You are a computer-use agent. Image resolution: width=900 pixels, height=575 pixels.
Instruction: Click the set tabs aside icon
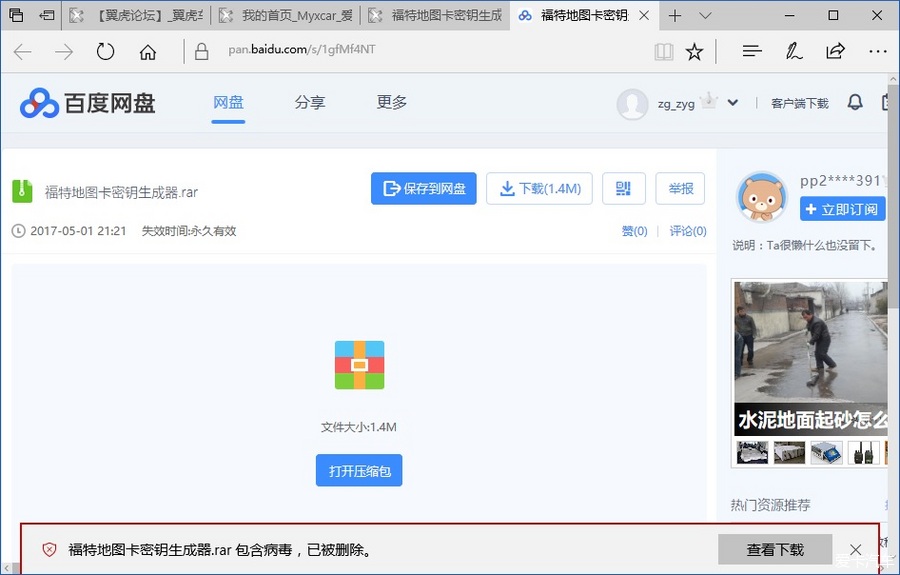[x=46, y=15]
